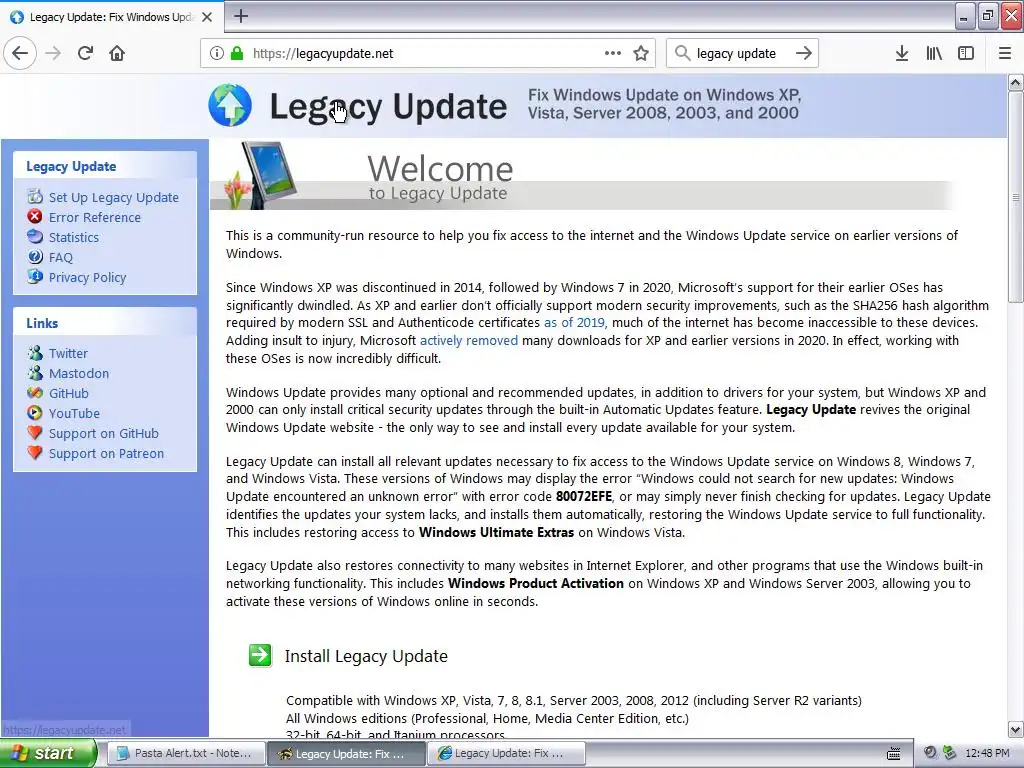The height and width of the screenshot is (768, 1024).
Task: Click the Privacy Policy info icon
Action: 35,276
